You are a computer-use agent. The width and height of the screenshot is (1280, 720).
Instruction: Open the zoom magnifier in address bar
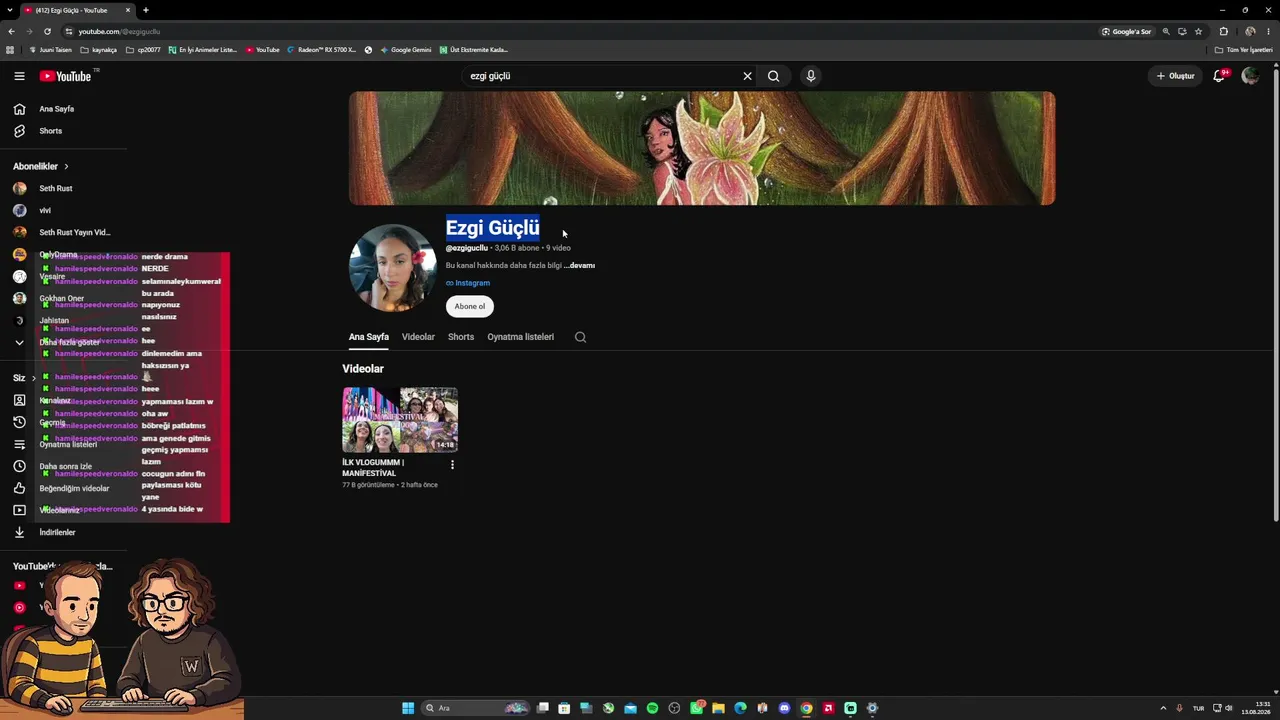(x=1166, y=31)
